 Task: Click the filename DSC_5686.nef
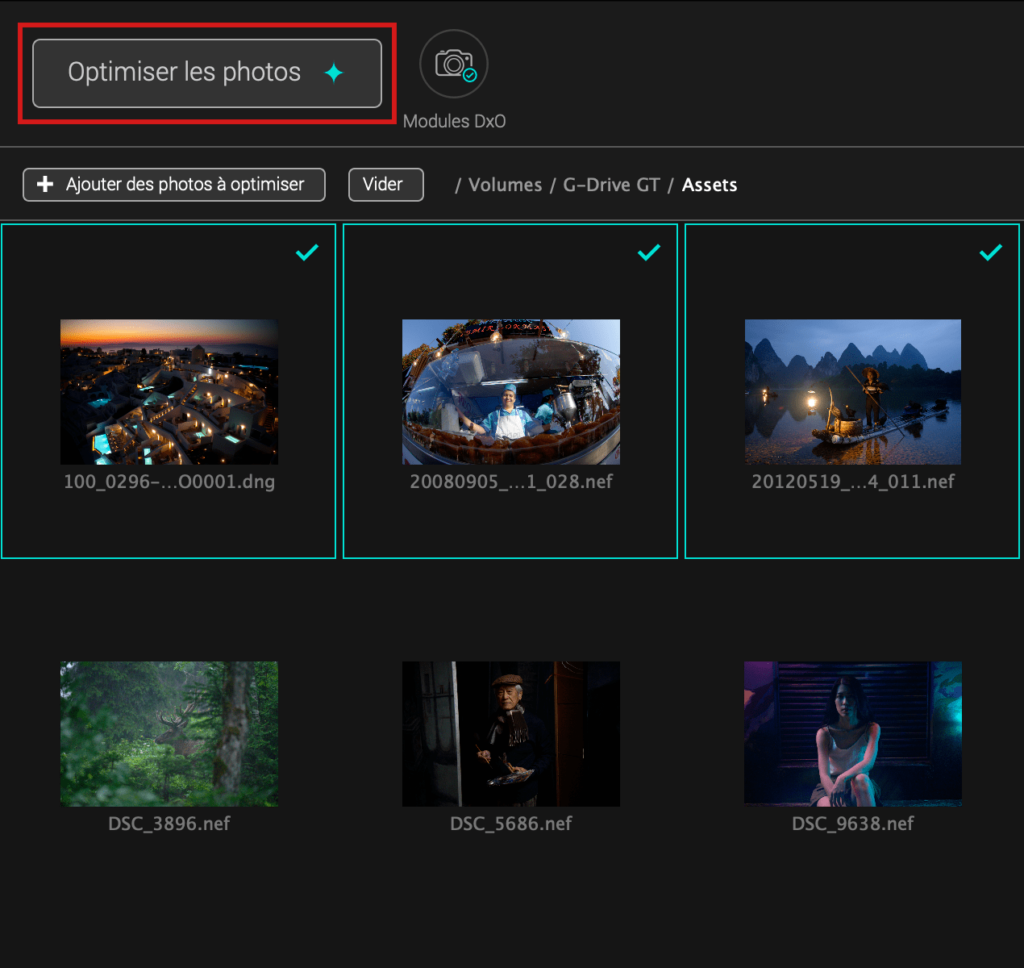511,824
